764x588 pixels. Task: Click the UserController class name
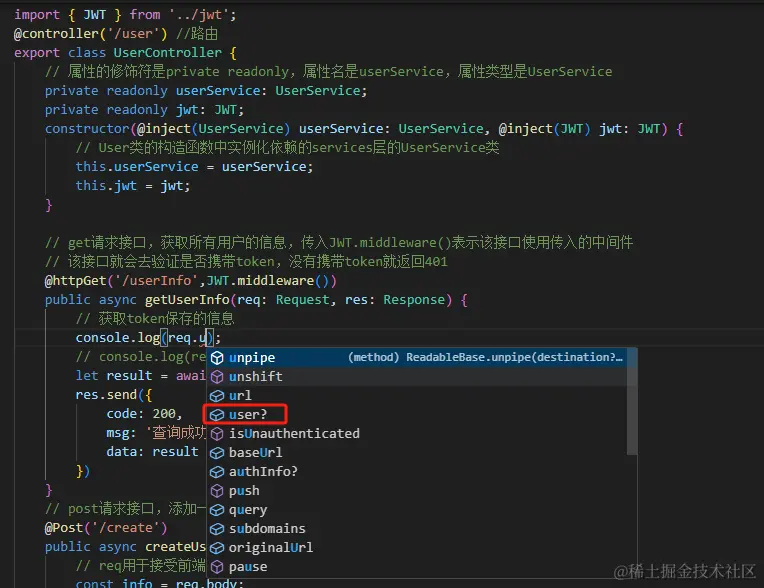[x=167, y=53]
